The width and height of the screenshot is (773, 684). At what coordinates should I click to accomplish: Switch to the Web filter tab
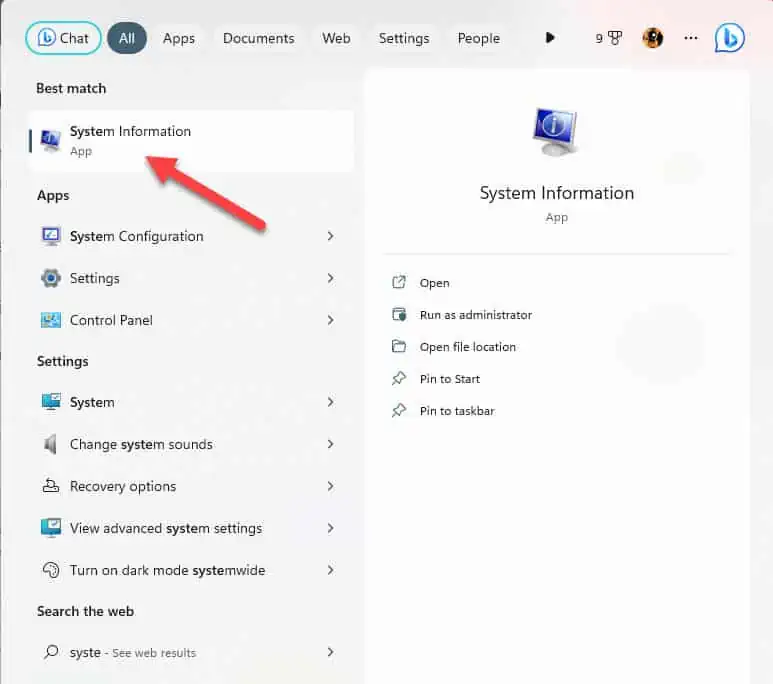click(336, 38)
